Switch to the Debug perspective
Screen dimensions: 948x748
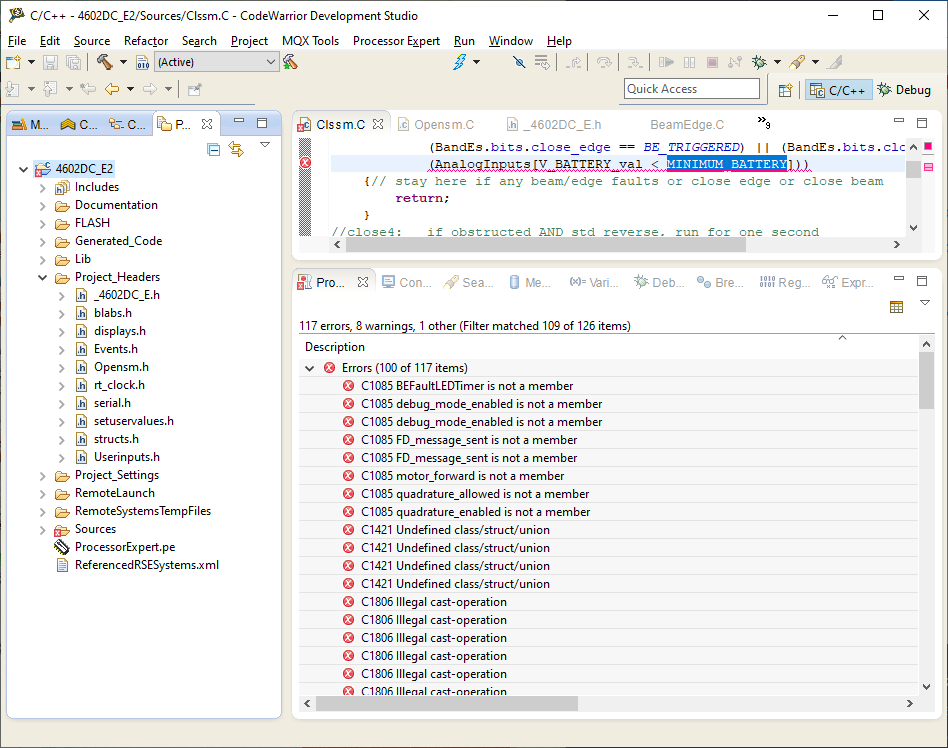[904, 90]
